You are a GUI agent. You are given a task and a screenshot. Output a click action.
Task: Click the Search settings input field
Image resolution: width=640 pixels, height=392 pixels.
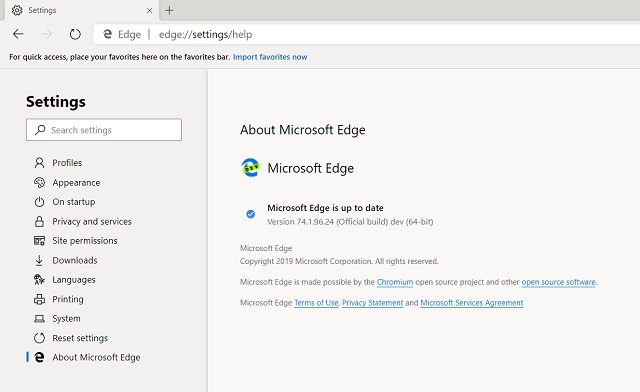point(104,130)
